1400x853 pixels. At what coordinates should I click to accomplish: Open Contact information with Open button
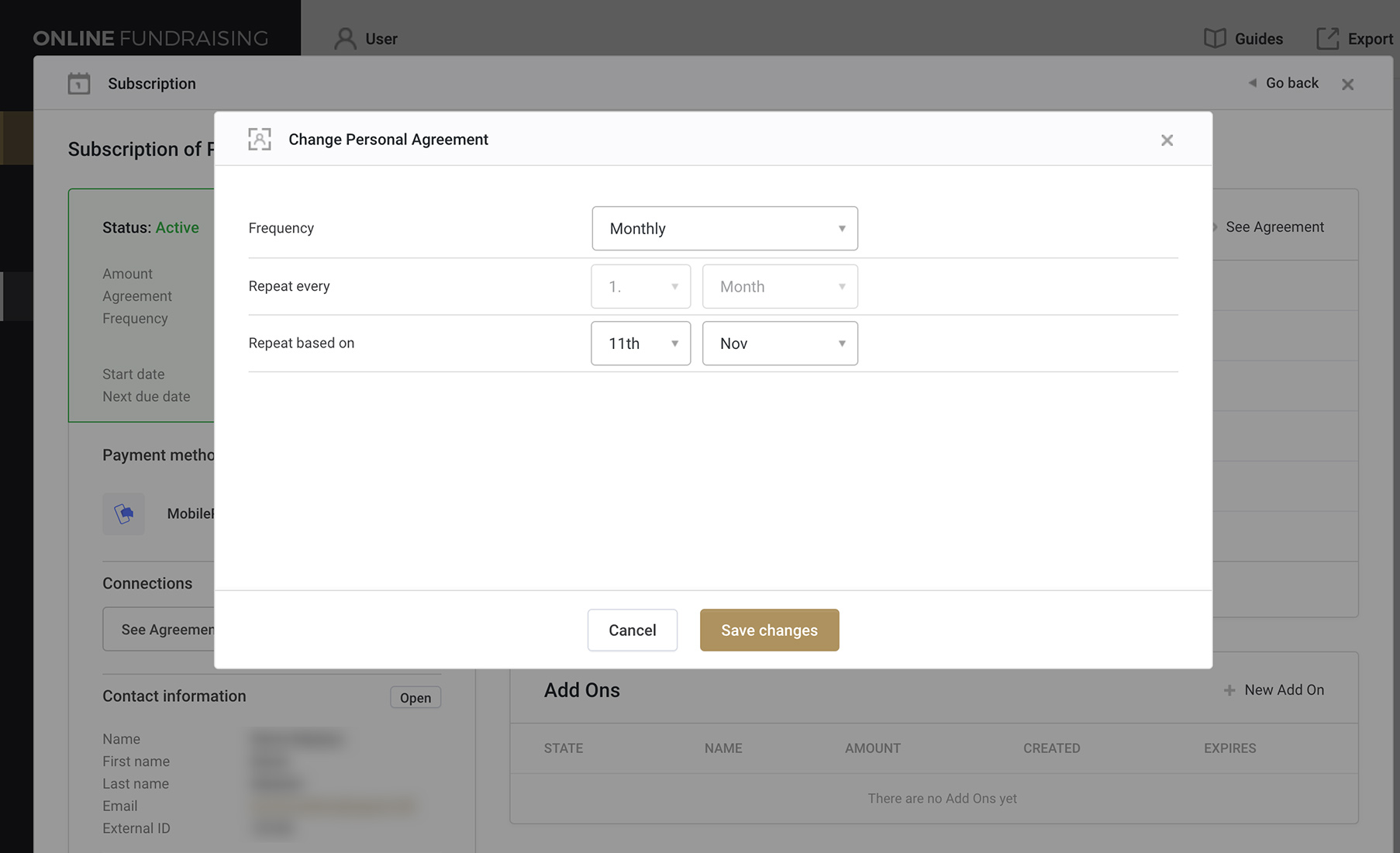pos(416,697)
